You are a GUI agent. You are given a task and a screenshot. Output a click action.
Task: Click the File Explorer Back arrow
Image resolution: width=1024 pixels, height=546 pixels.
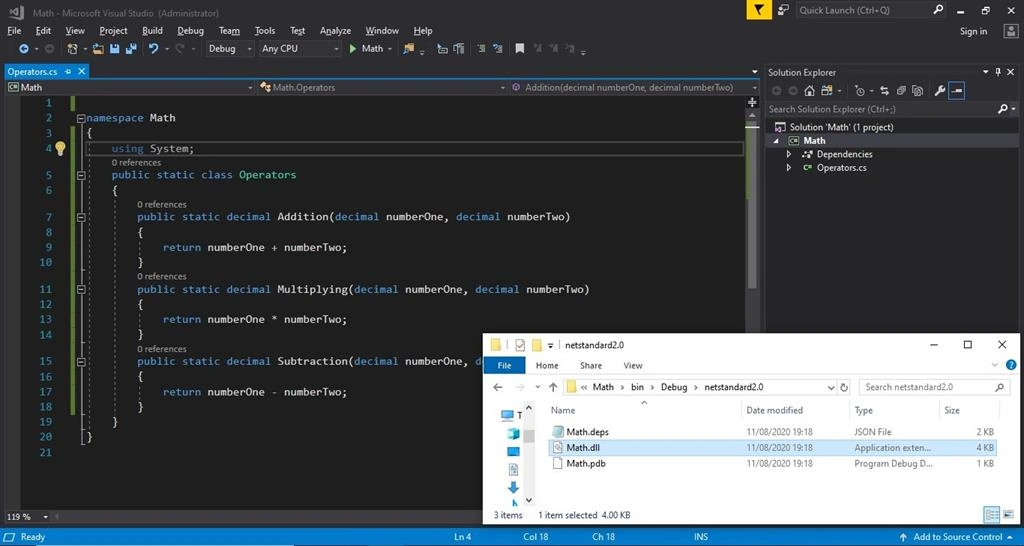coord(498,387)
